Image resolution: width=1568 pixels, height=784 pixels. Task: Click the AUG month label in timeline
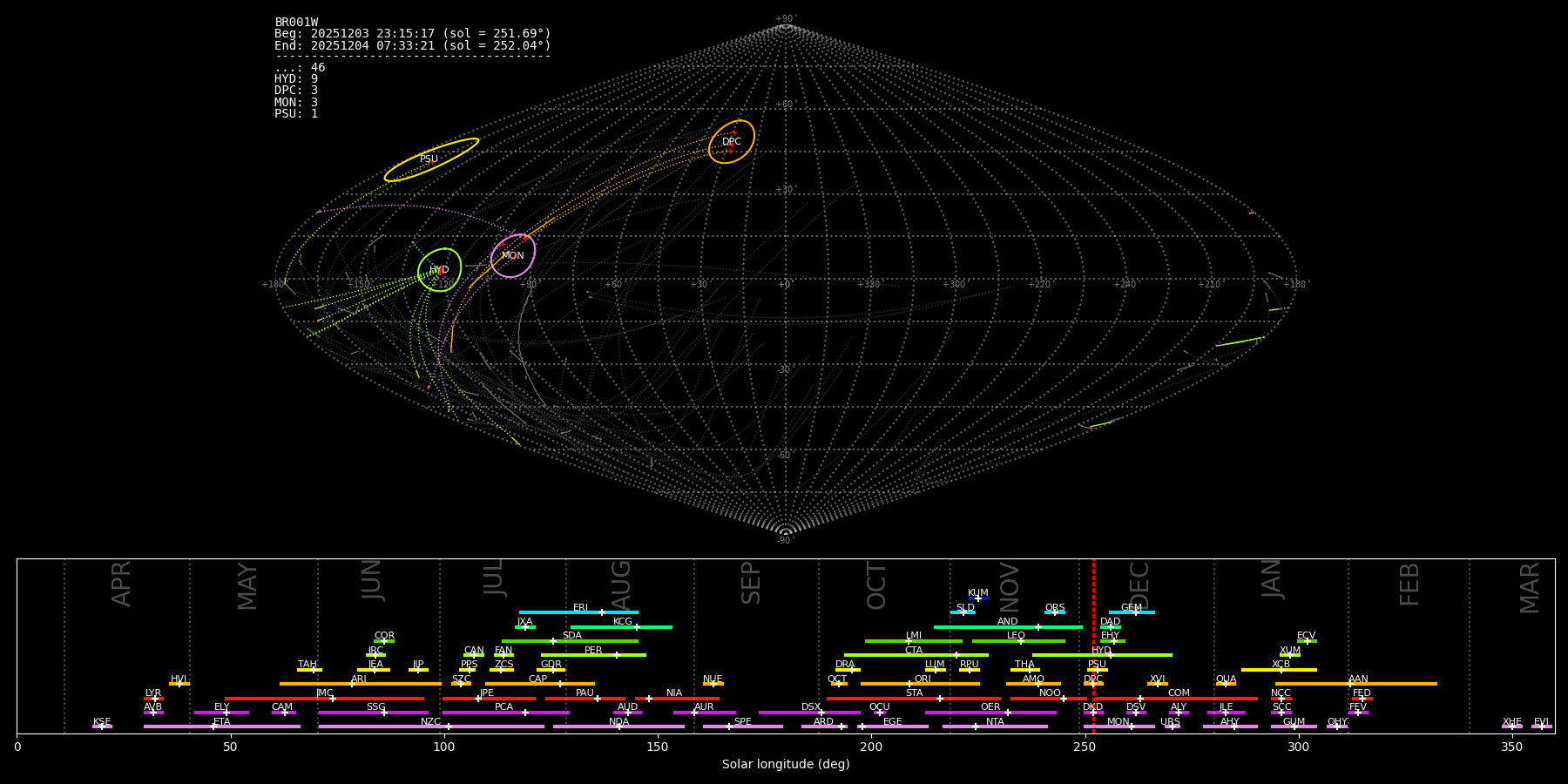621,585
